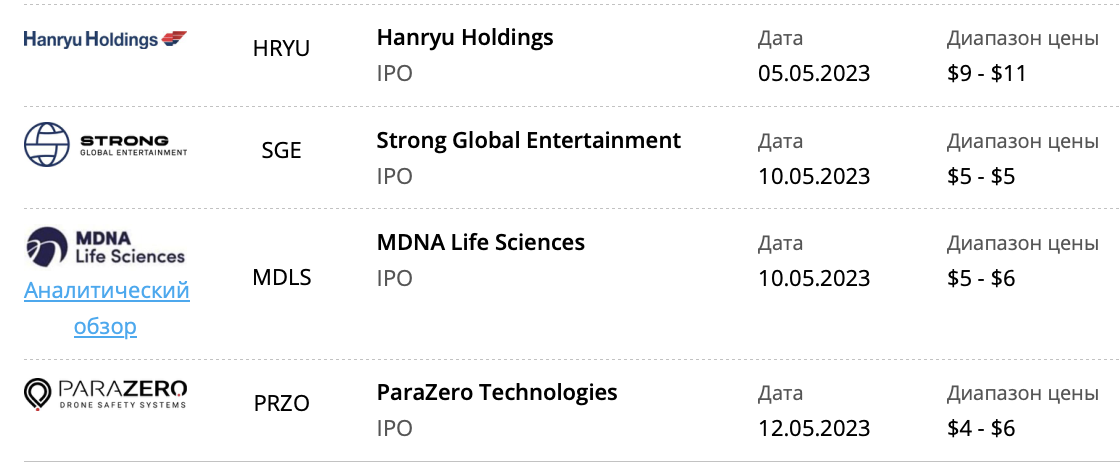This screenshot has height=464, width=1120.
Task: Open the MDNA Life Sciences title
Action: 481,243
